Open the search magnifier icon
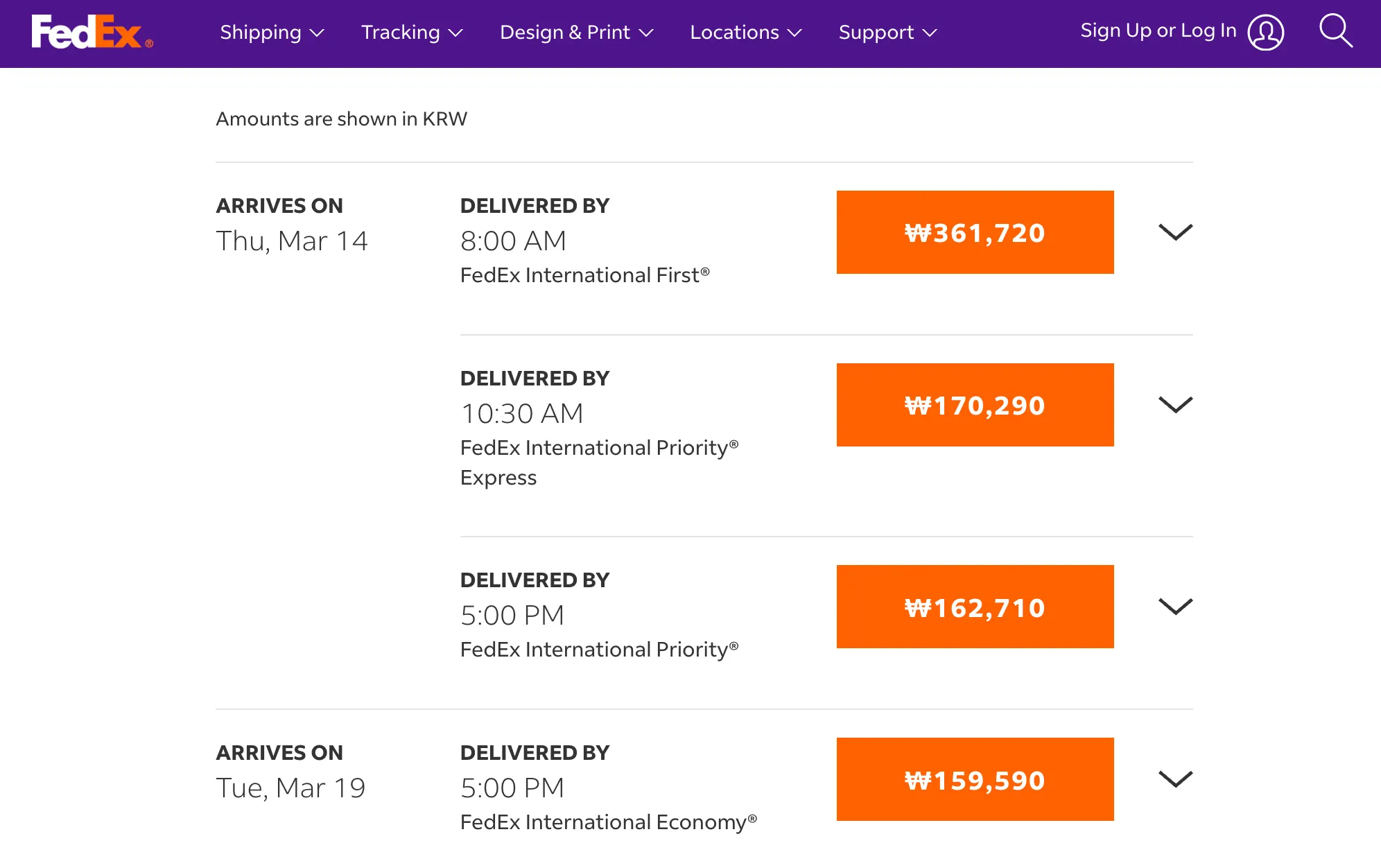The image size is (1381, 868). tap(1335, 31)
